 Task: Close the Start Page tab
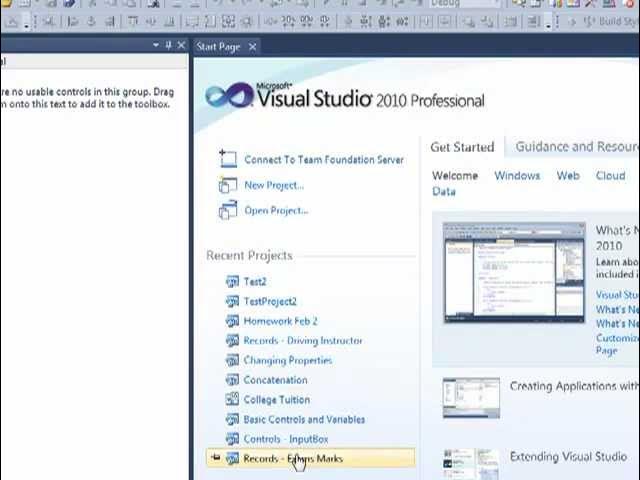(253, 47)
